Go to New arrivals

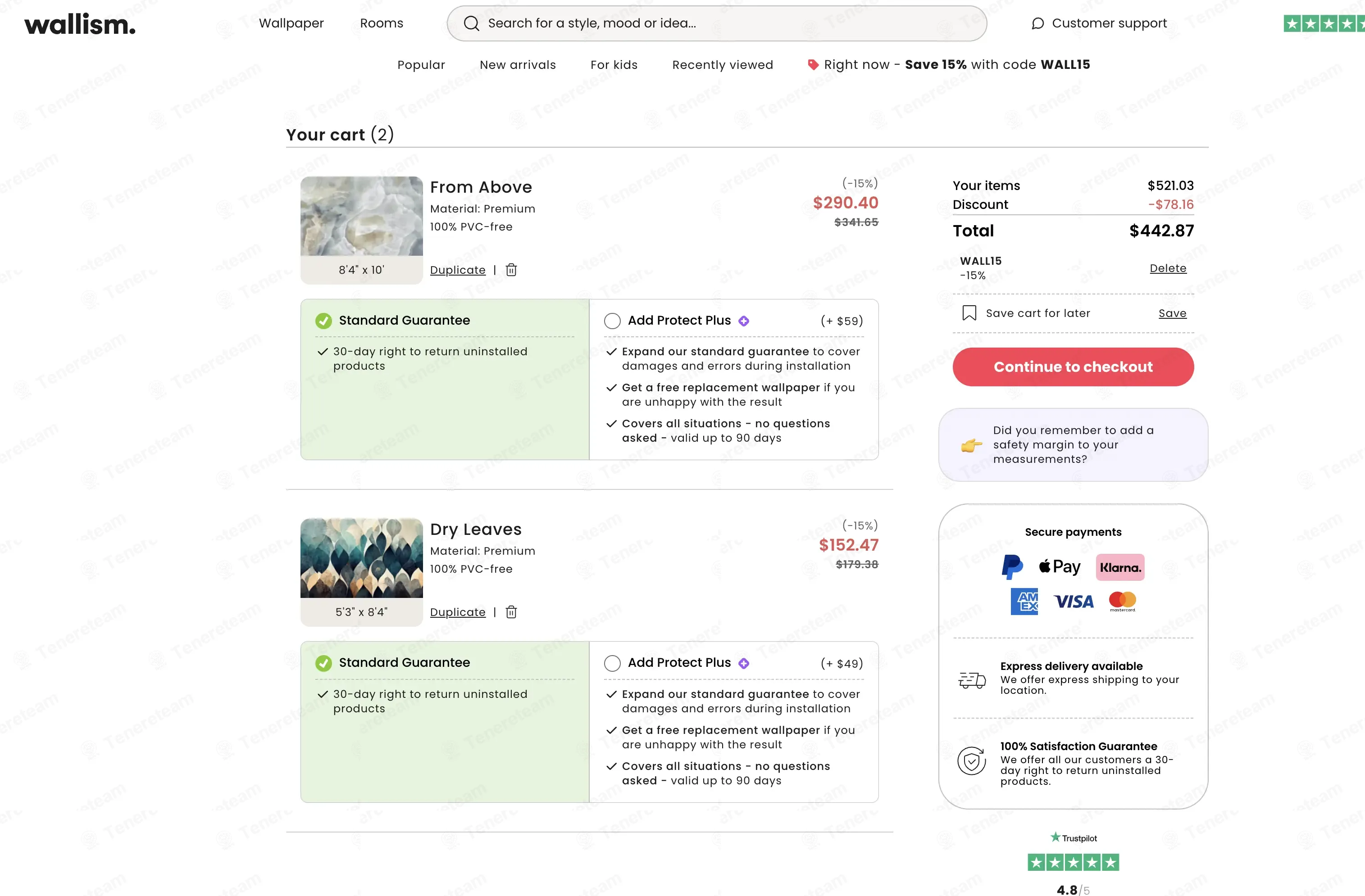tap(518, 65)
